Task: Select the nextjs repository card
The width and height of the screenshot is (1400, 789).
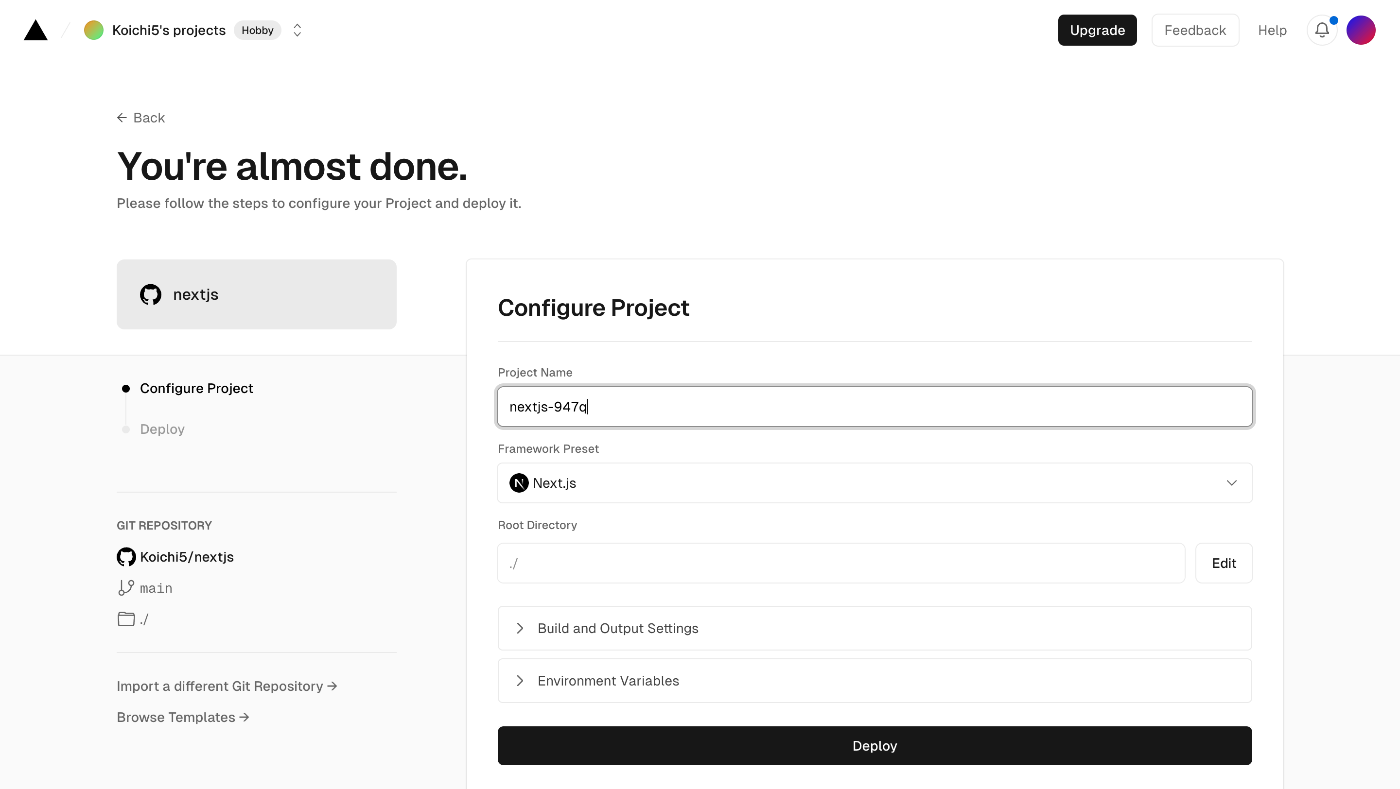Action: pyautogui.click(x=257, y=294)
